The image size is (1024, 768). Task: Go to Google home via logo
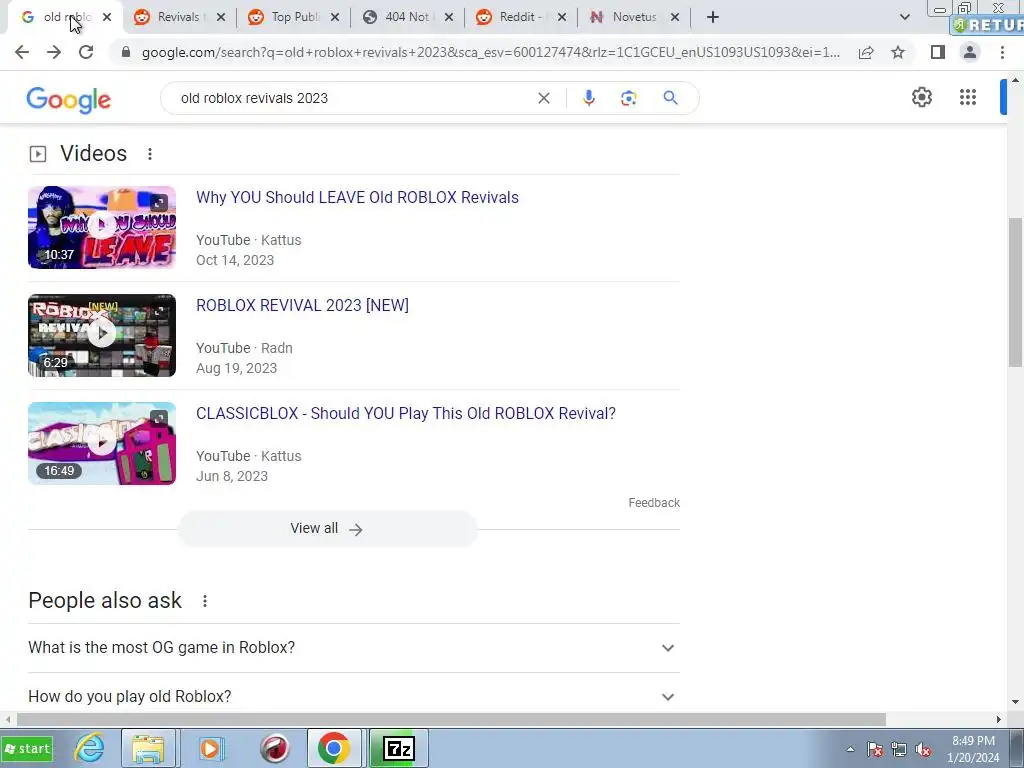(69, 100)
